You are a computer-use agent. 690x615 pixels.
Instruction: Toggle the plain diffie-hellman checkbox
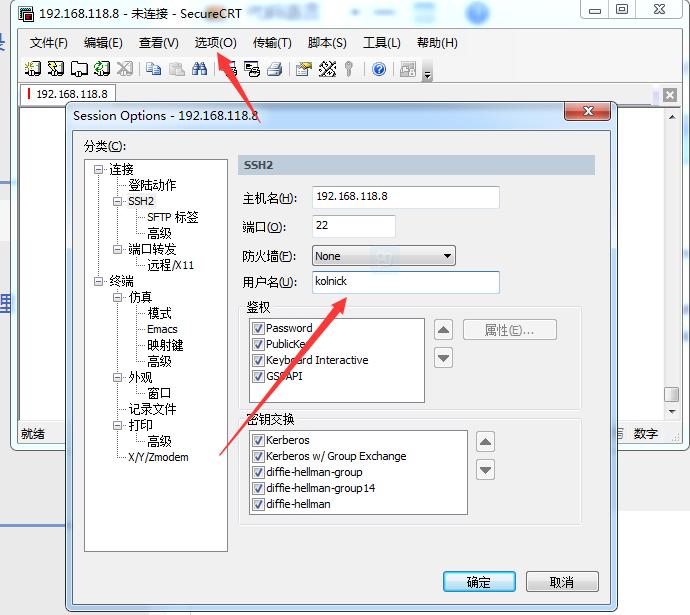(258, 504)
